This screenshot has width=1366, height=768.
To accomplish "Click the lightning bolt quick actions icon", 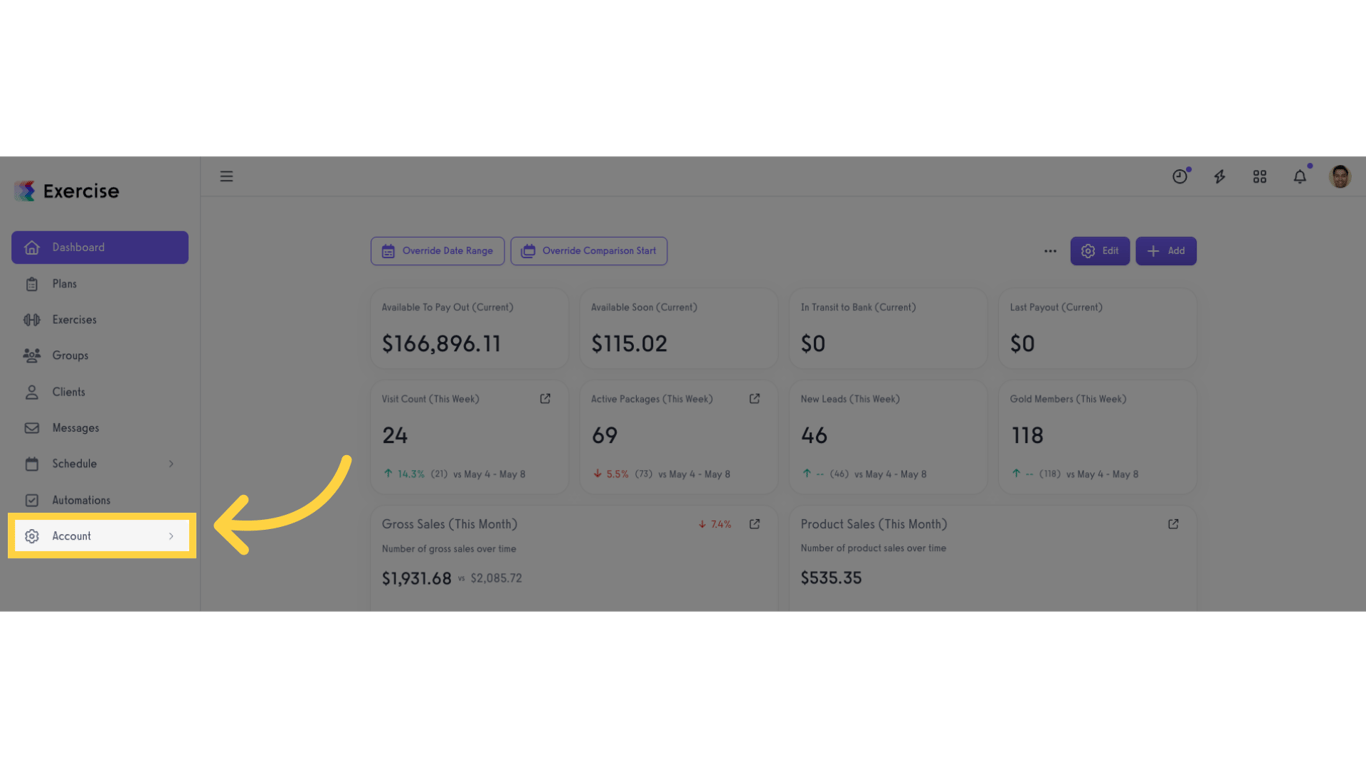I will 1220,177.
